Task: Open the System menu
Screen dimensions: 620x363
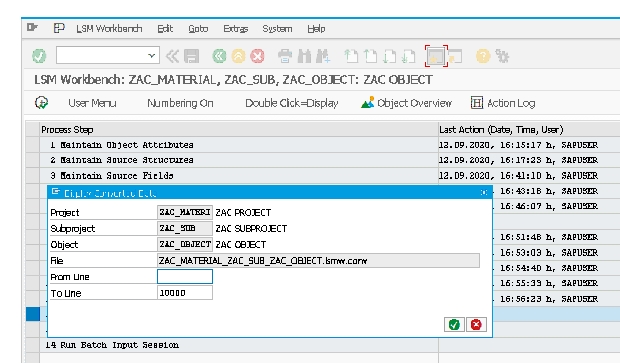Action: [x=277, y=28]
